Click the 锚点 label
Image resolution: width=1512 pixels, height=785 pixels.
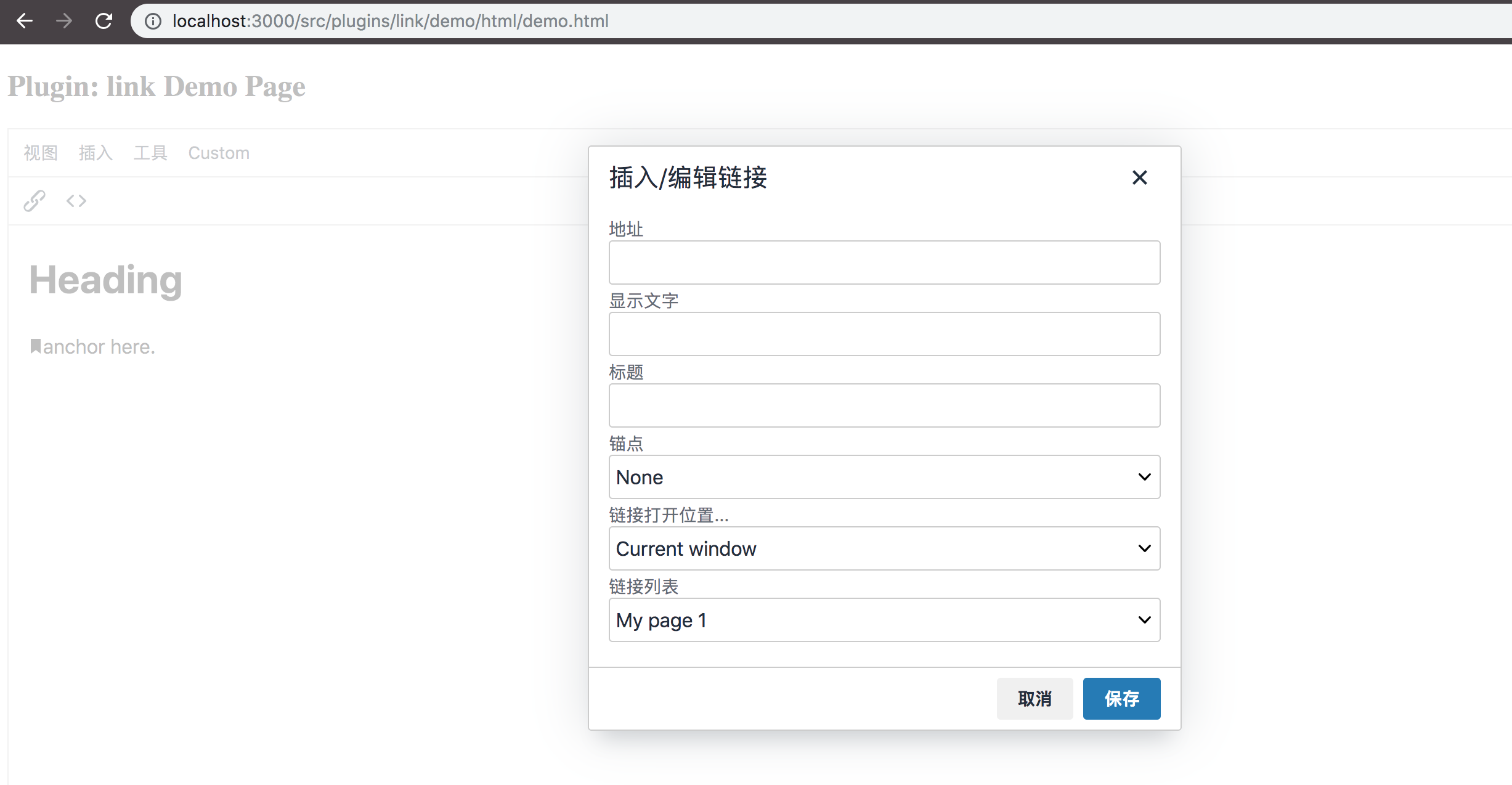tap(626, 444)
